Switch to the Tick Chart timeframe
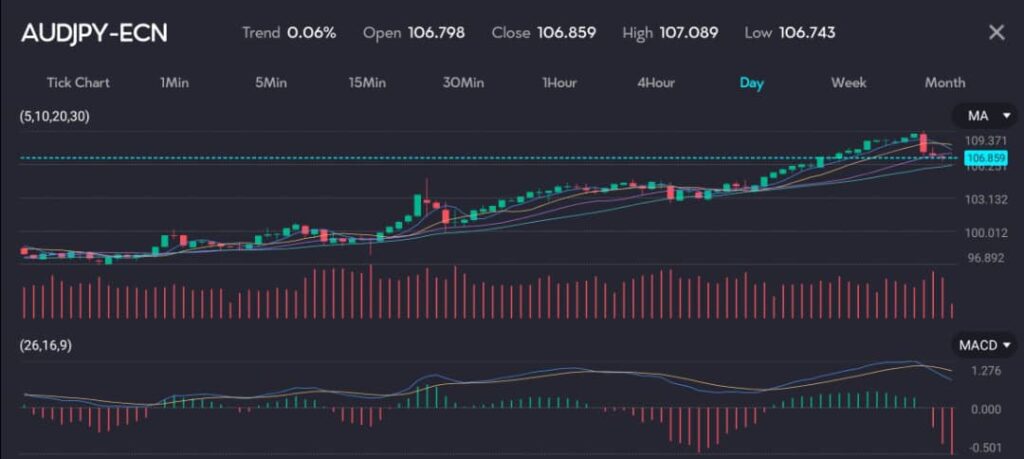The height and width of the screenshot is (459, 1024). tap(78, 83)
